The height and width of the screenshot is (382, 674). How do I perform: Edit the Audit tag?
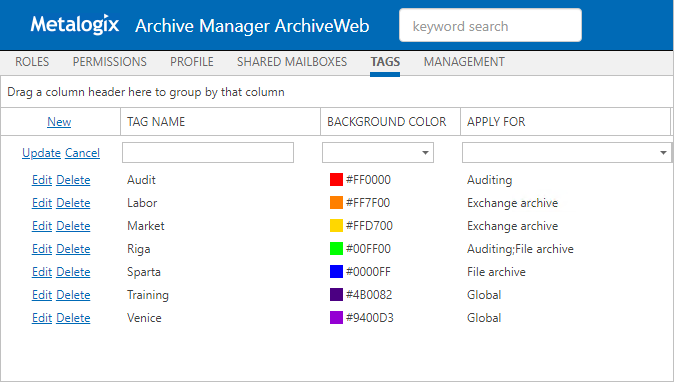pos(42,180)
